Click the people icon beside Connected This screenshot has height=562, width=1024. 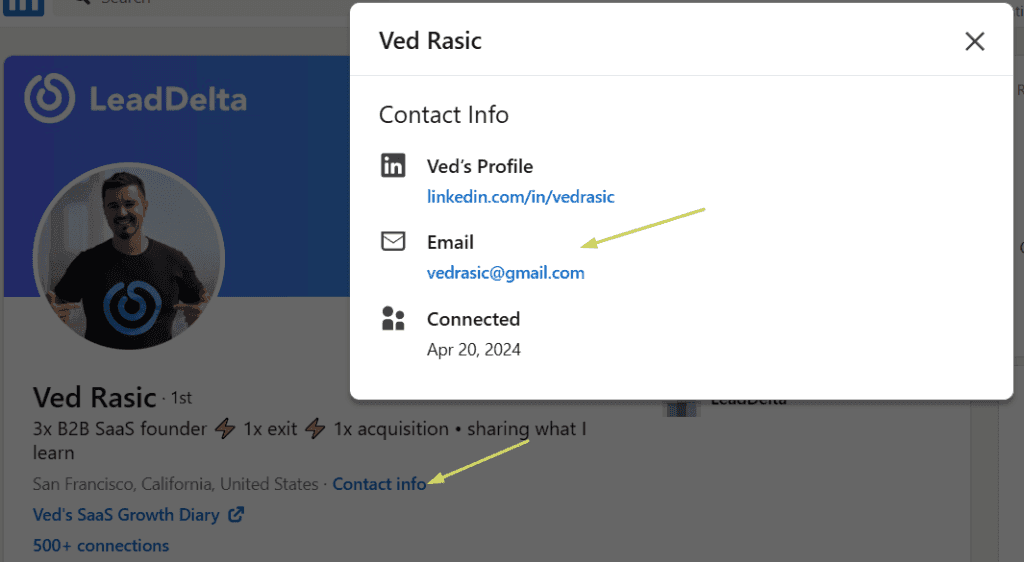click(393, 319)
